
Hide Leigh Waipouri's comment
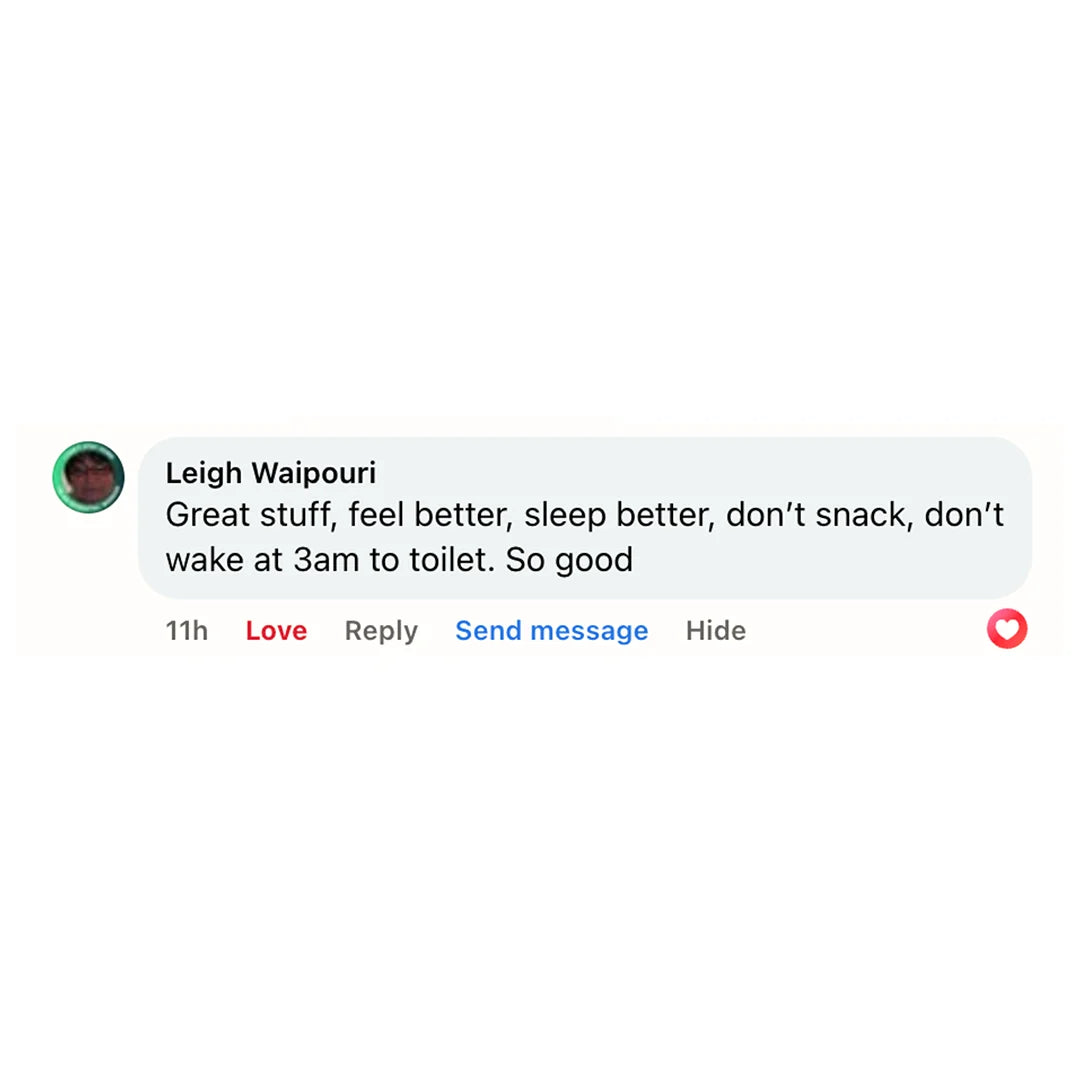click(x=715, y=631)
